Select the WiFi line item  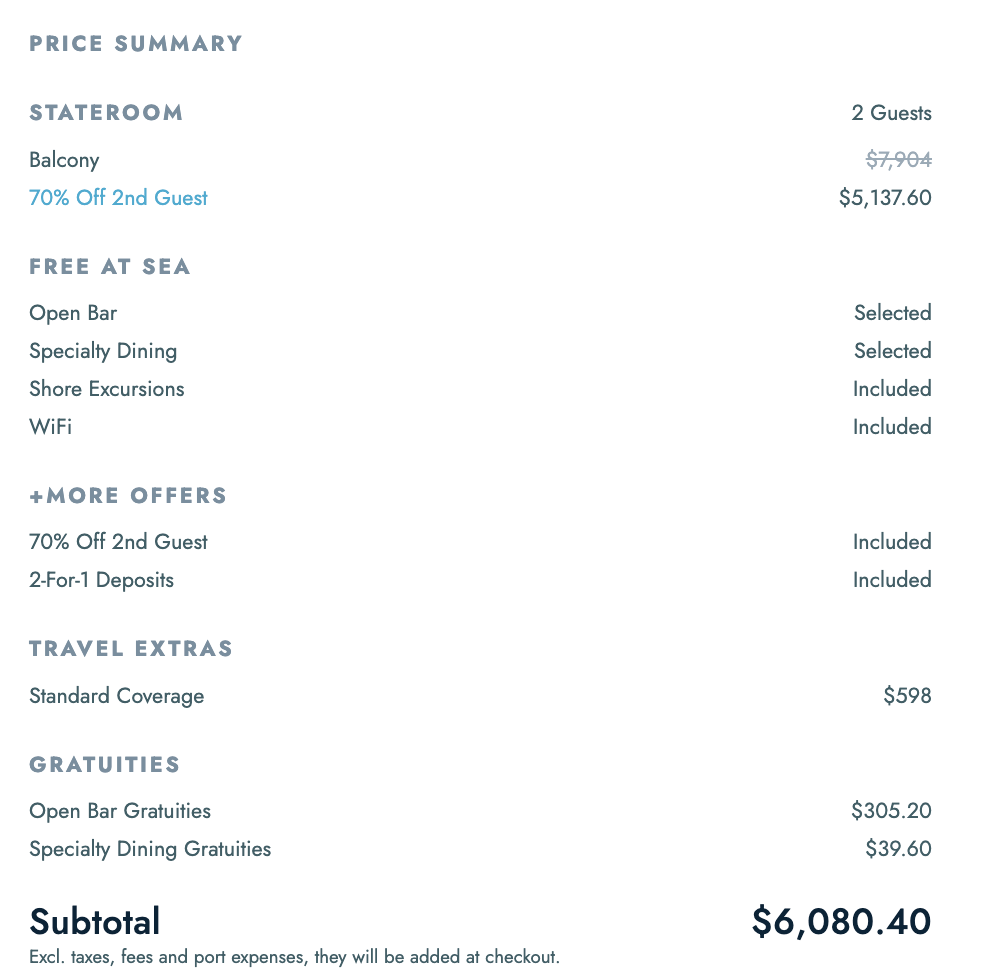pyautogui.click(x=50, y=427)
